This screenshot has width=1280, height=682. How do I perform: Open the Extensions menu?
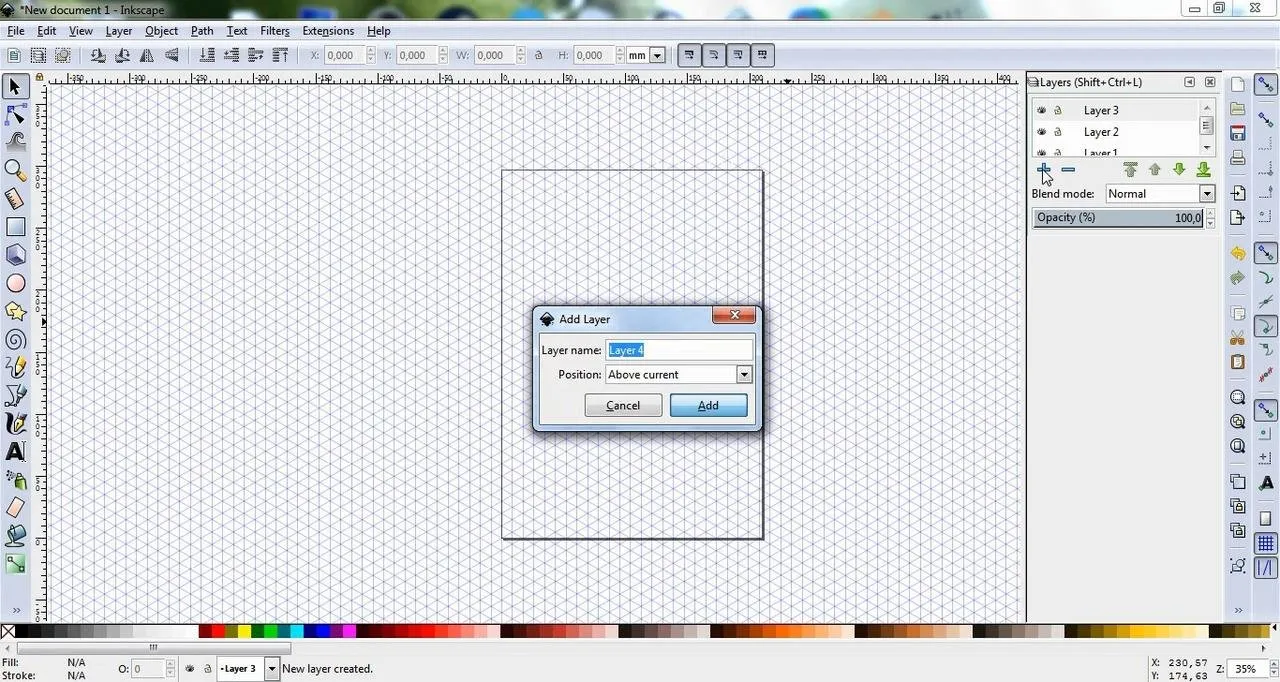[x=328, y=31]
